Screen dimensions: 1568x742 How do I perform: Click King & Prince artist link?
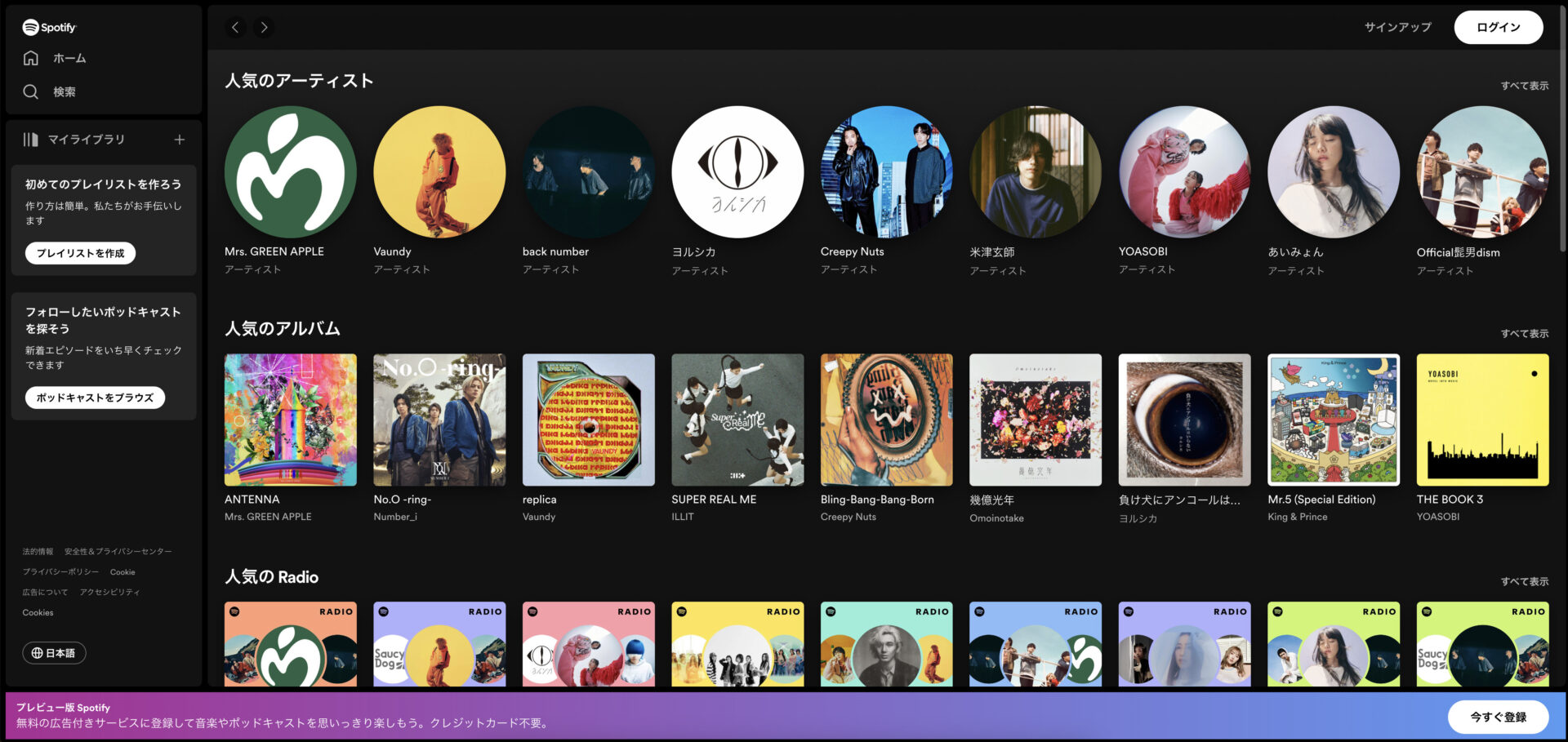(x=1298, y=517)
